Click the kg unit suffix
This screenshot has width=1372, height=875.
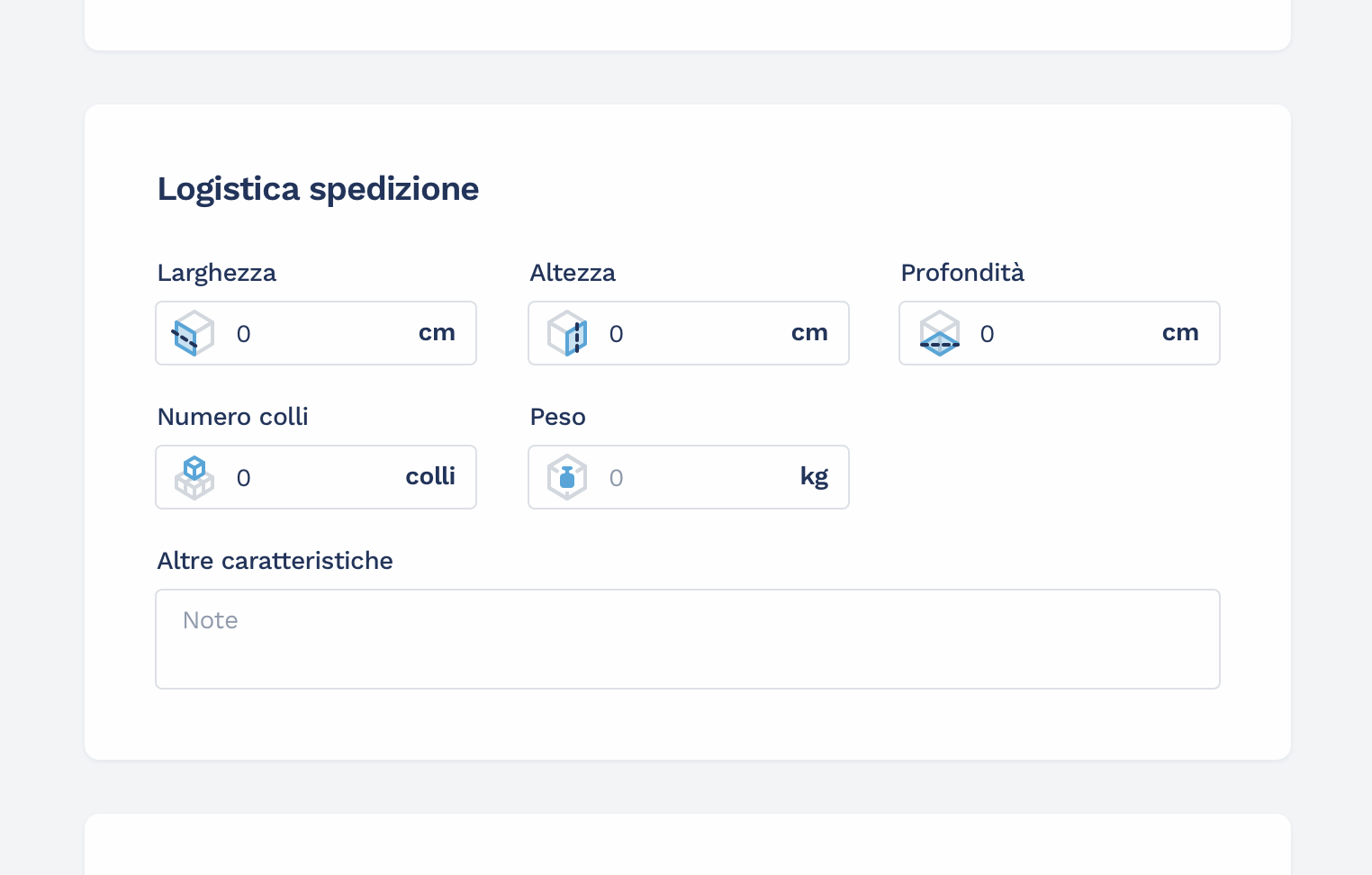tap(814, 476)
